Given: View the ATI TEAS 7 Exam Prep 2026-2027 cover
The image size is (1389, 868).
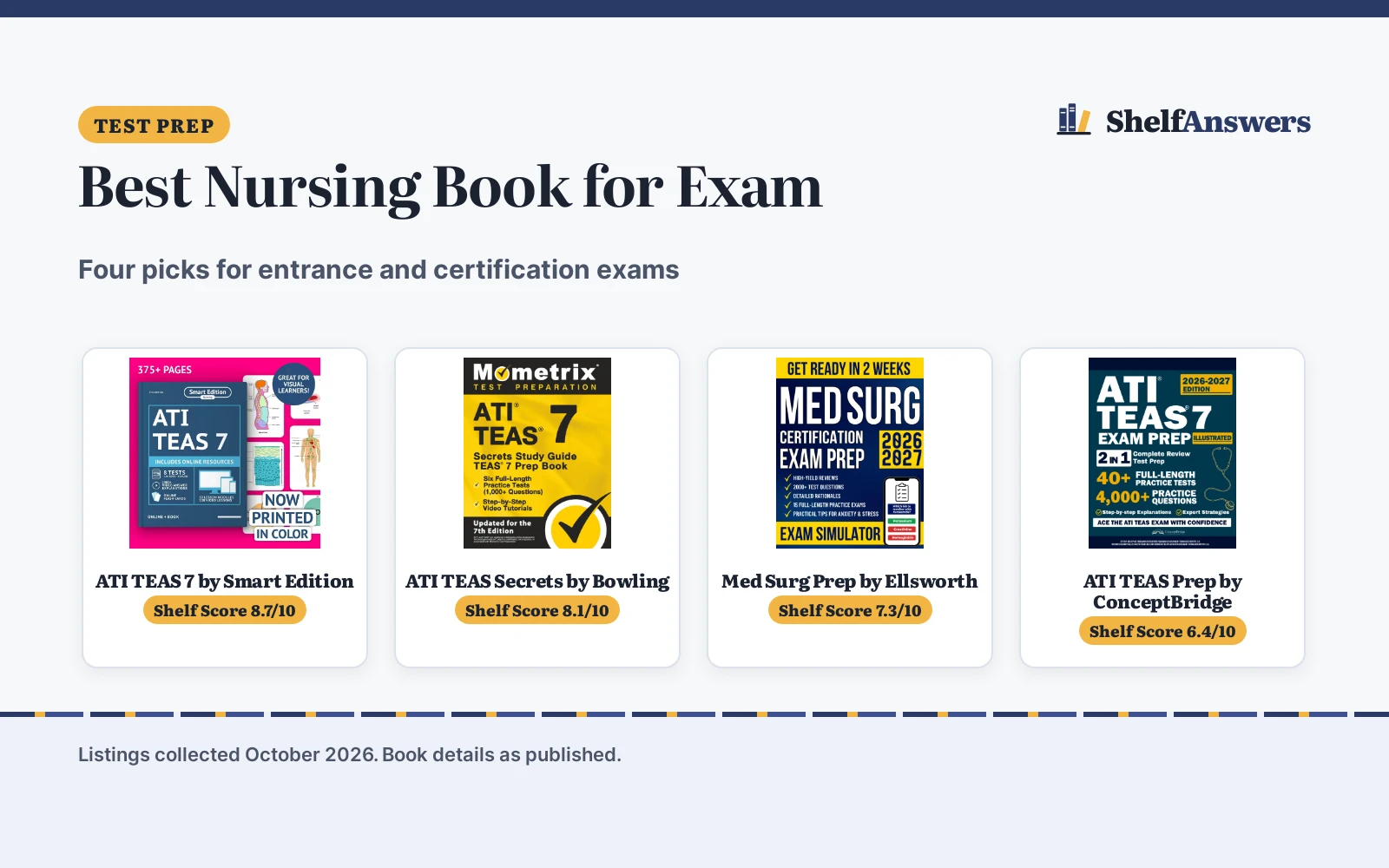Looking at the screenshot, I should (1162, 453).
